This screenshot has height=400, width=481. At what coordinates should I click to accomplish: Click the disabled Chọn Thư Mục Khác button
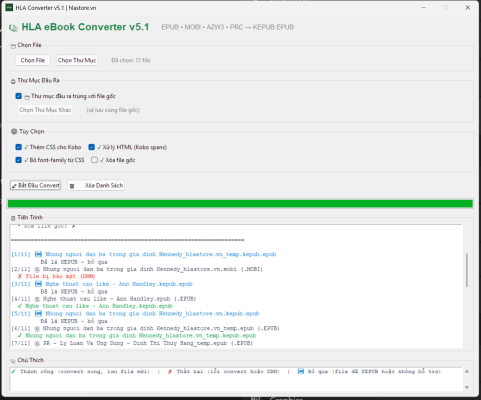[x=45, y=110]
